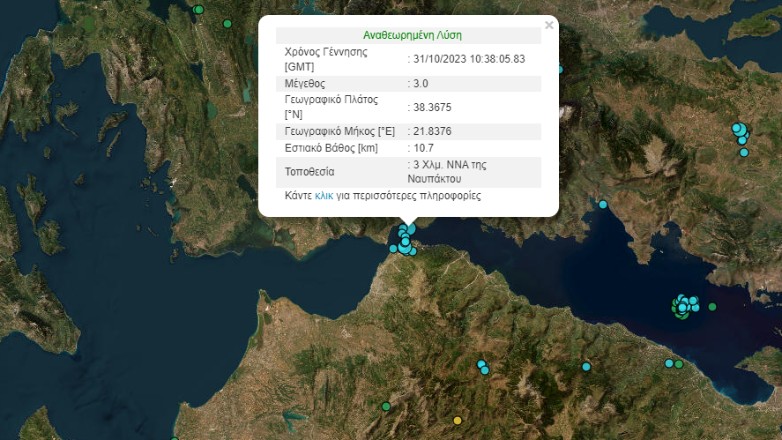Click the 'Τοποθεσία' label
Viewport: 782px width, 440px height.
(x=309, y=172)
